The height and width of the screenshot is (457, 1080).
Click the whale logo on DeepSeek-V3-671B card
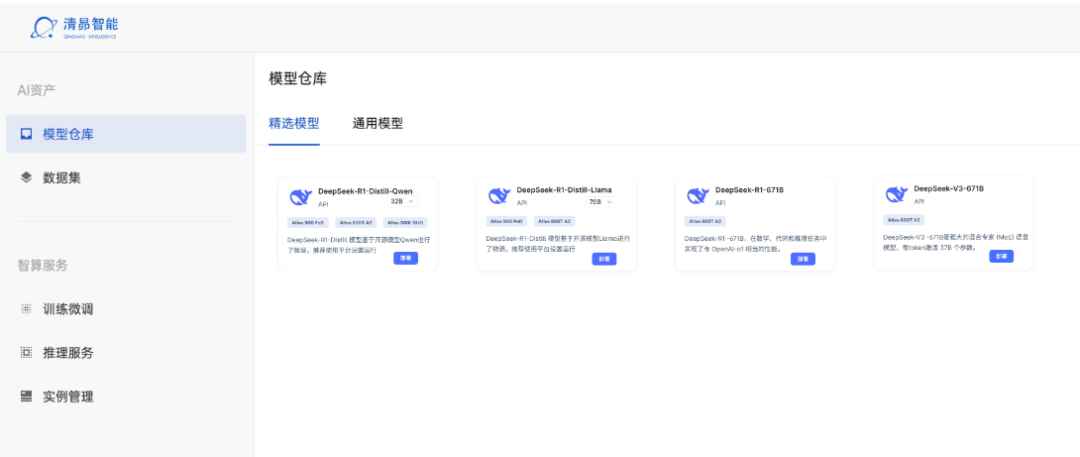pyautogui.click(x=896, y=195)
